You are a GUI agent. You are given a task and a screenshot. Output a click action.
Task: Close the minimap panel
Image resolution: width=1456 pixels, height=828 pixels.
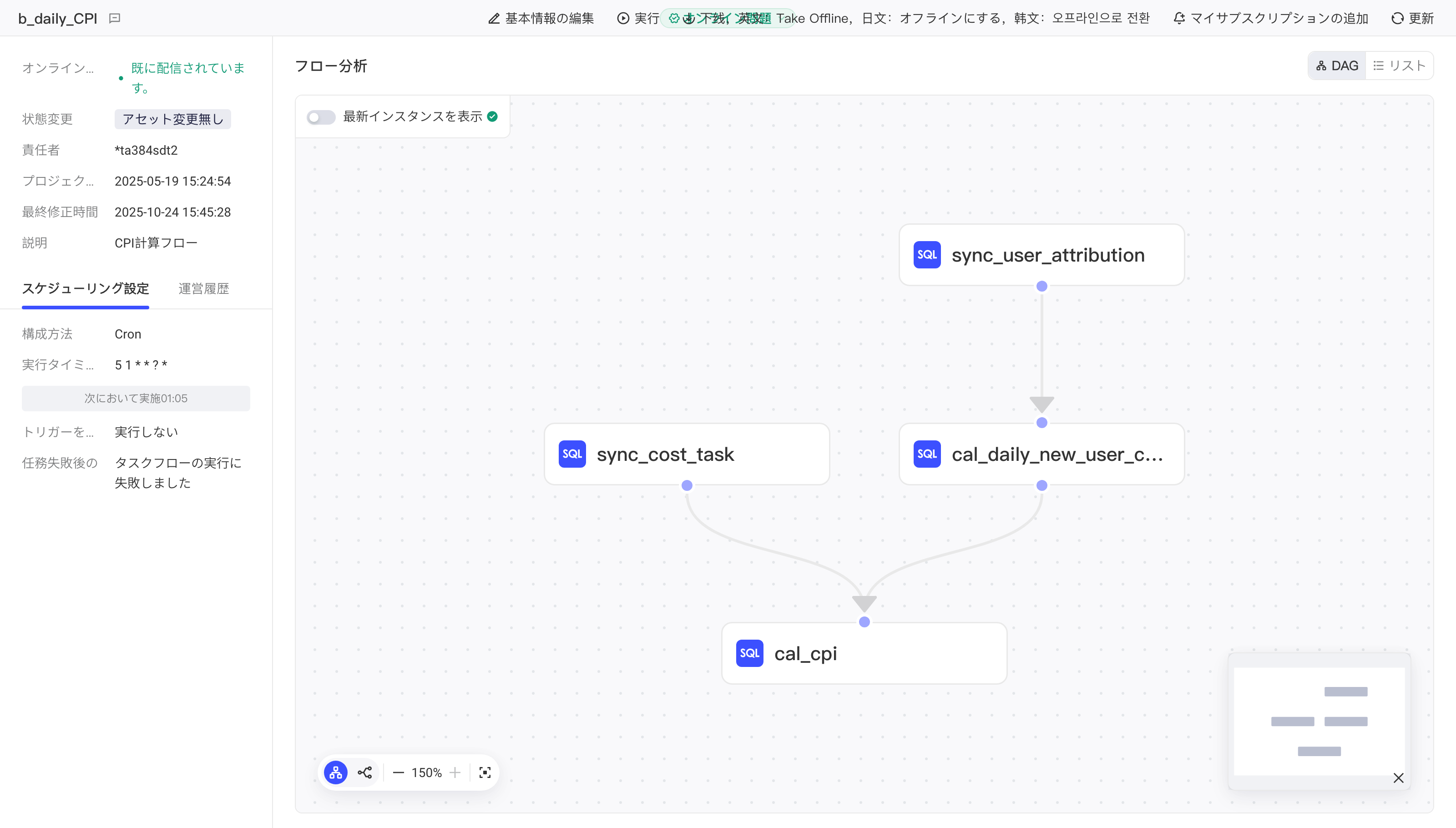(x=1398, y=778)
